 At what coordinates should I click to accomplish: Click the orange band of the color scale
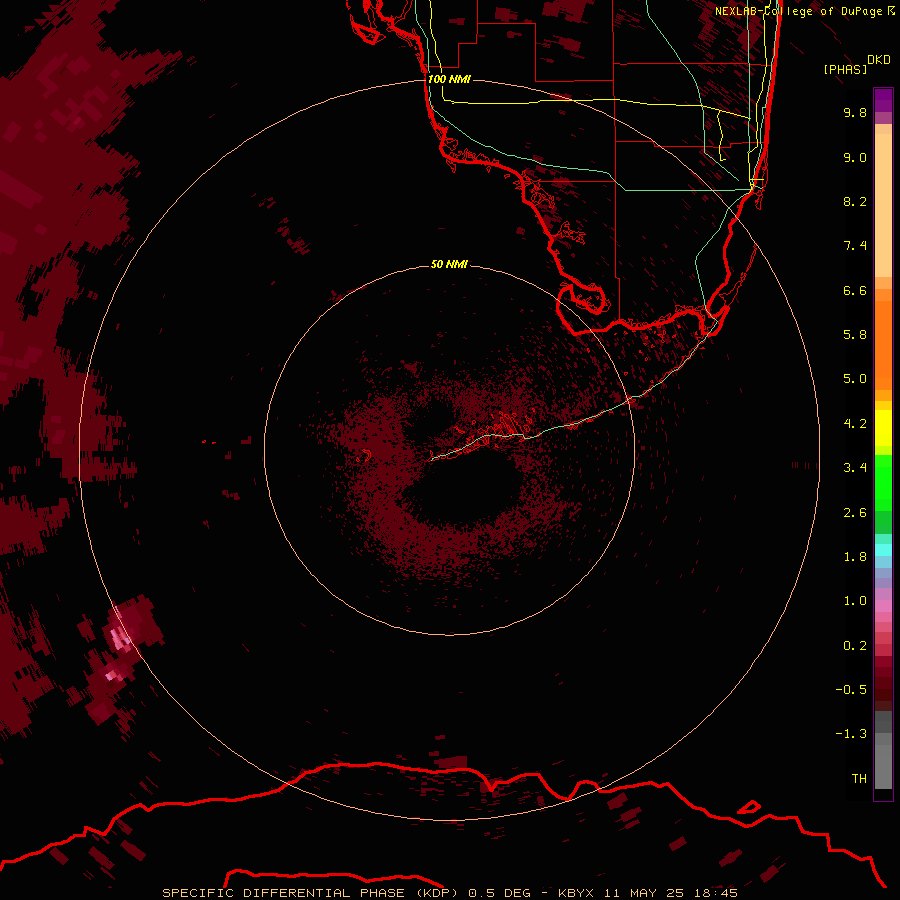(x=883, y=344)
